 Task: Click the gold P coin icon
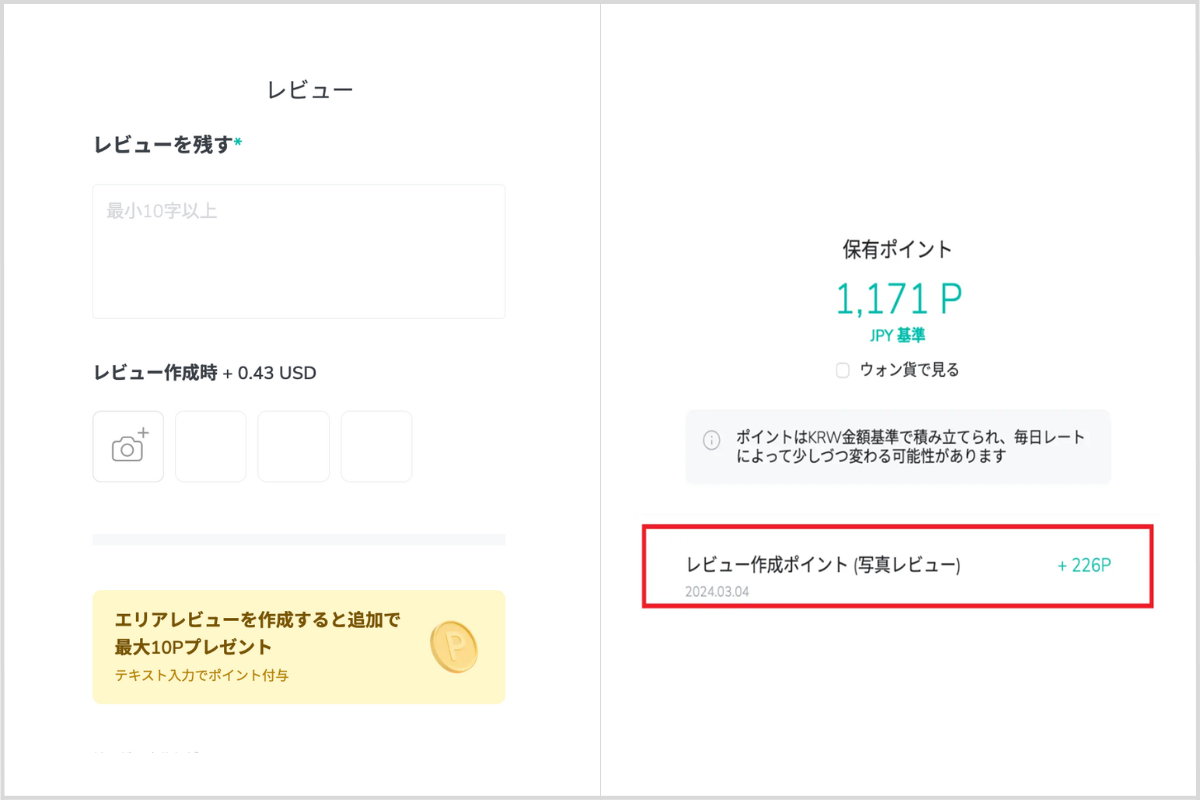(454, 647)
